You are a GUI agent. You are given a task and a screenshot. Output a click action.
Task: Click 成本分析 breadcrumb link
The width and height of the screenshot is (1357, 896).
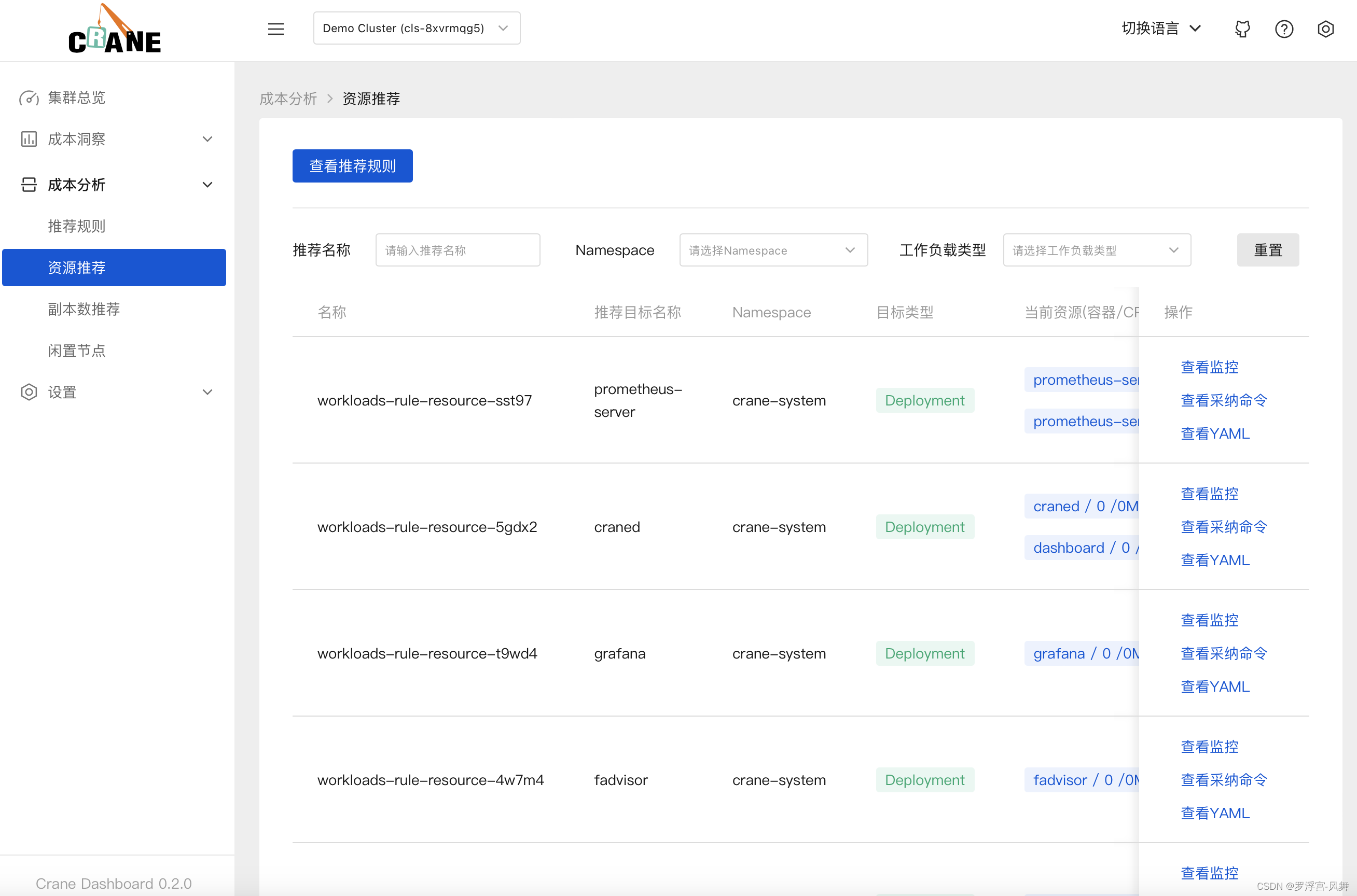point(288,99)
